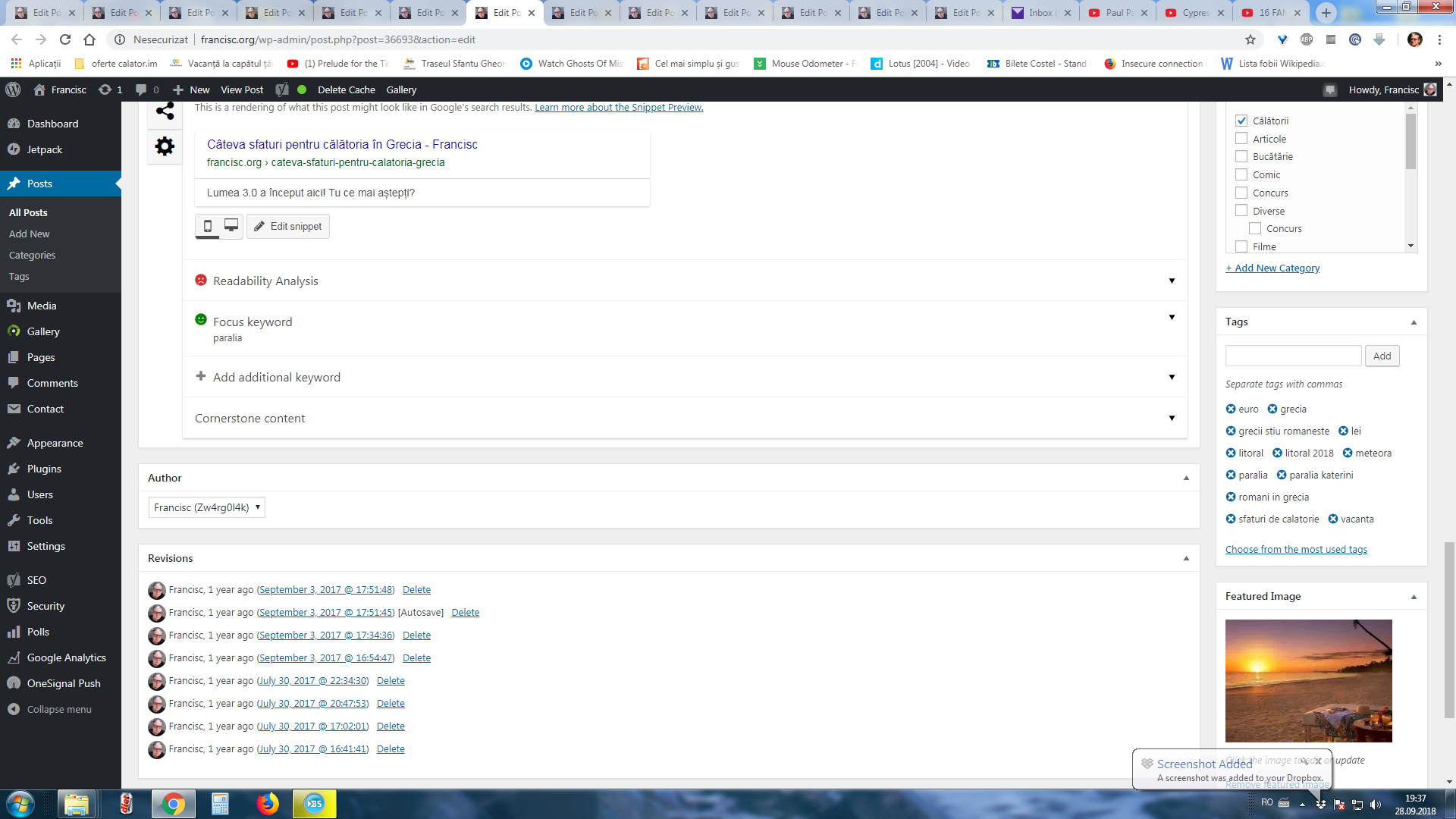Screen dimensions: 1456x819
Task: Open Yoast advanced settings gear icon
Action: point(165,146)
